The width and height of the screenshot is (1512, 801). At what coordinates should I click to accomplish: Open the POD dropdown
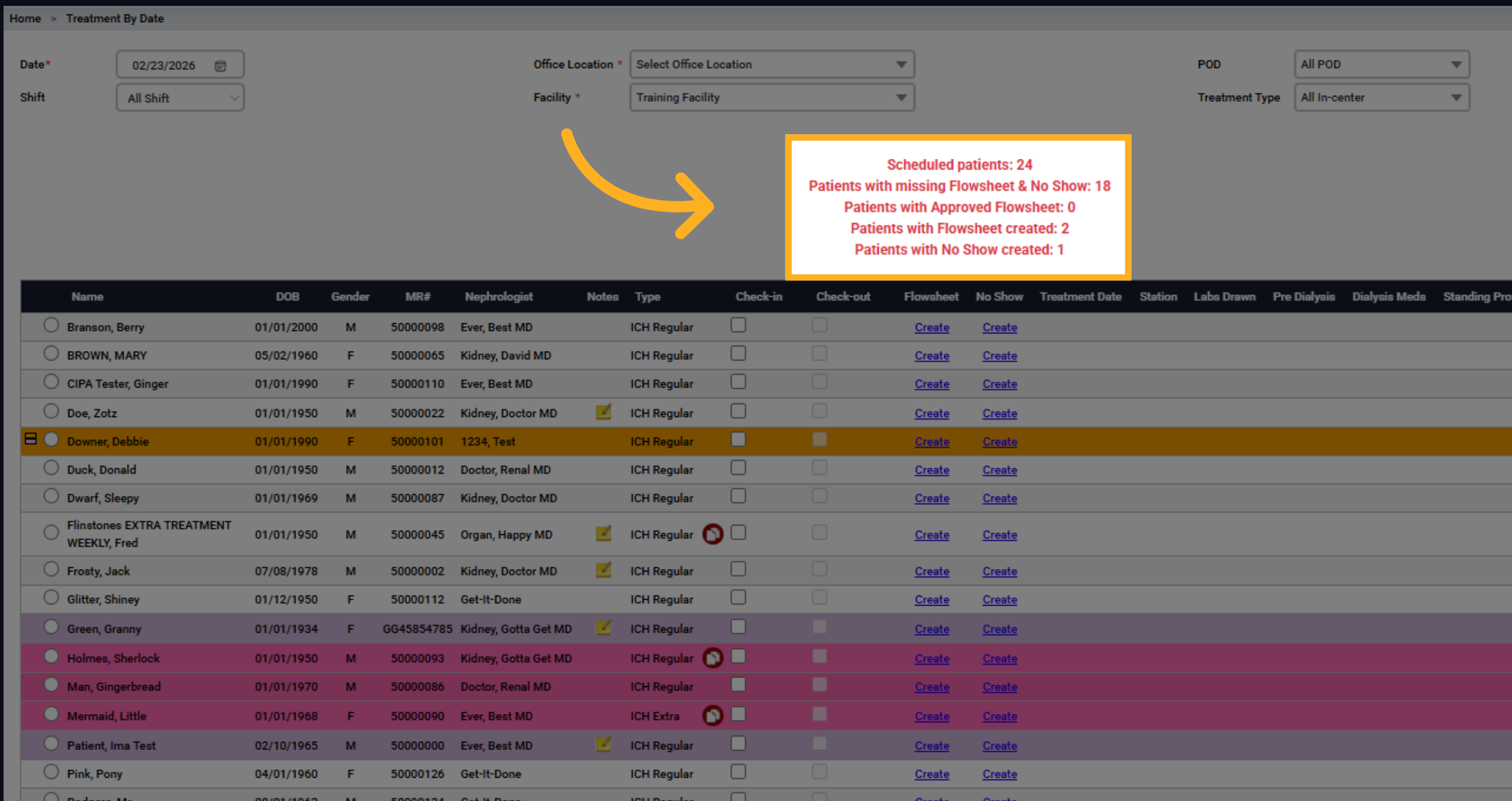pos(1382,64)
